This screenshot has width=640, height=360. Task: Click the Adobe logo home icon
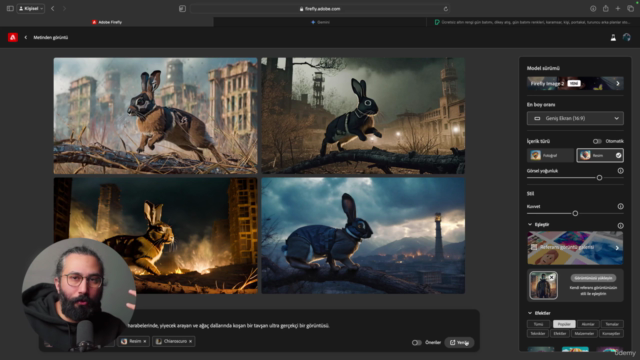tap(13, 38)
